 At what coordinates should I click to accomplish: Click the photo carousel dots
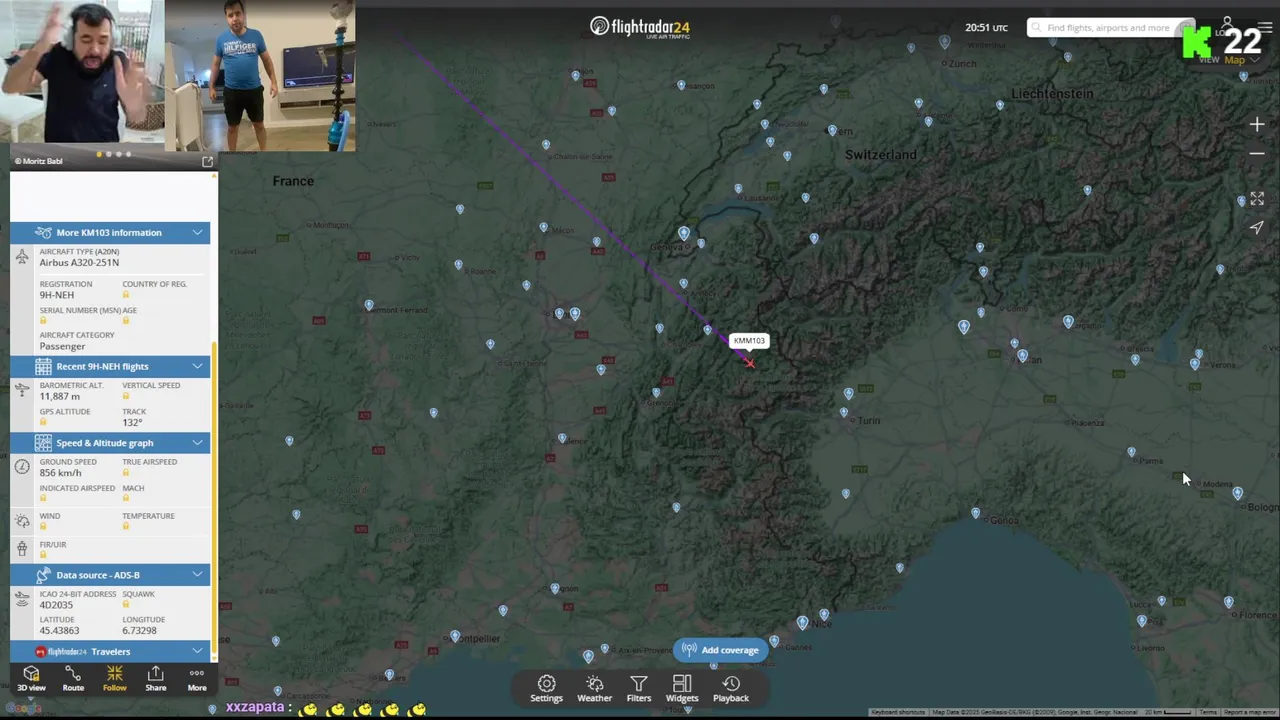click(113, 154)
